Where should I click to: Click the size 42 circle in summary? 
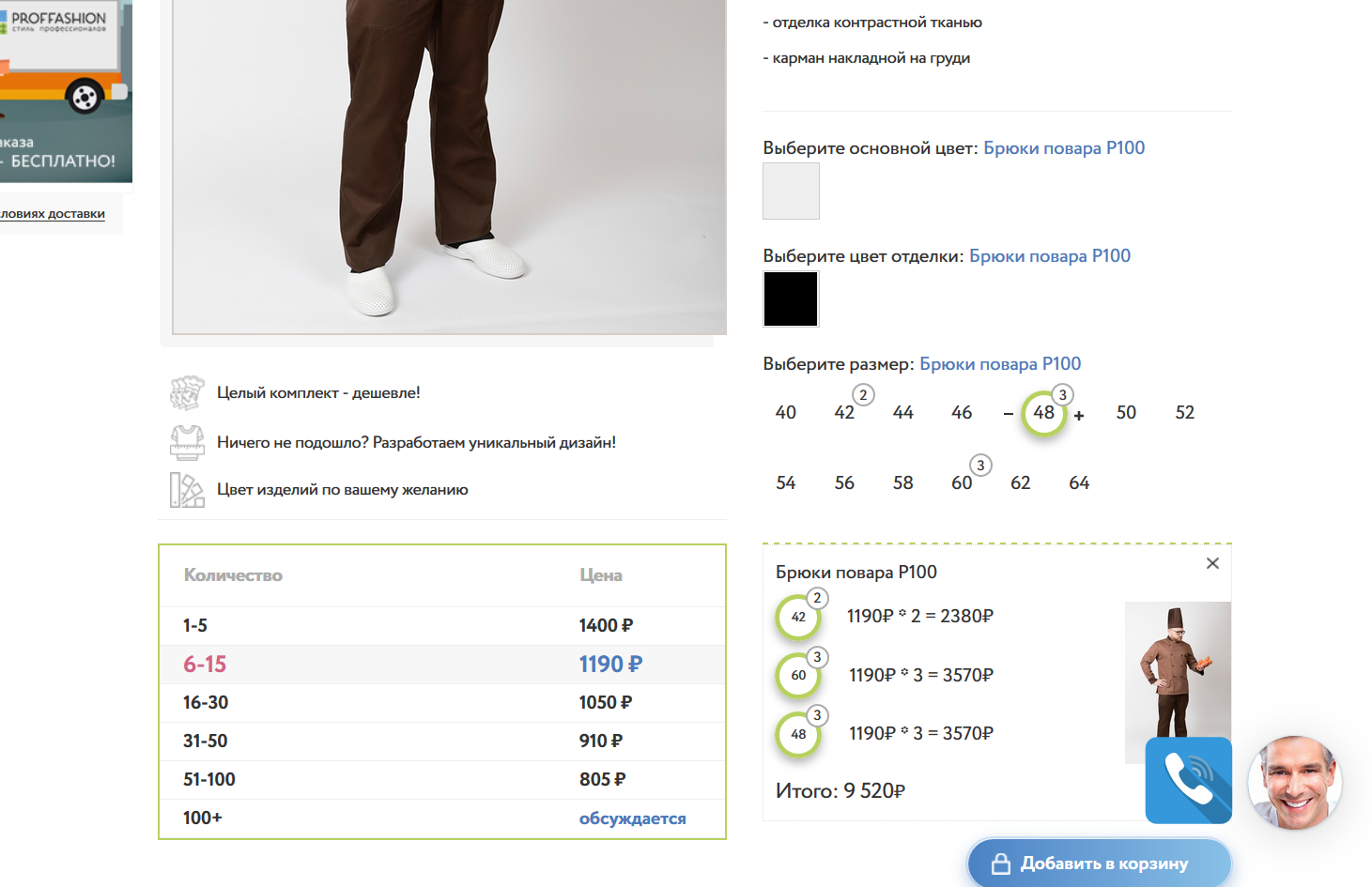coord(798,617)
